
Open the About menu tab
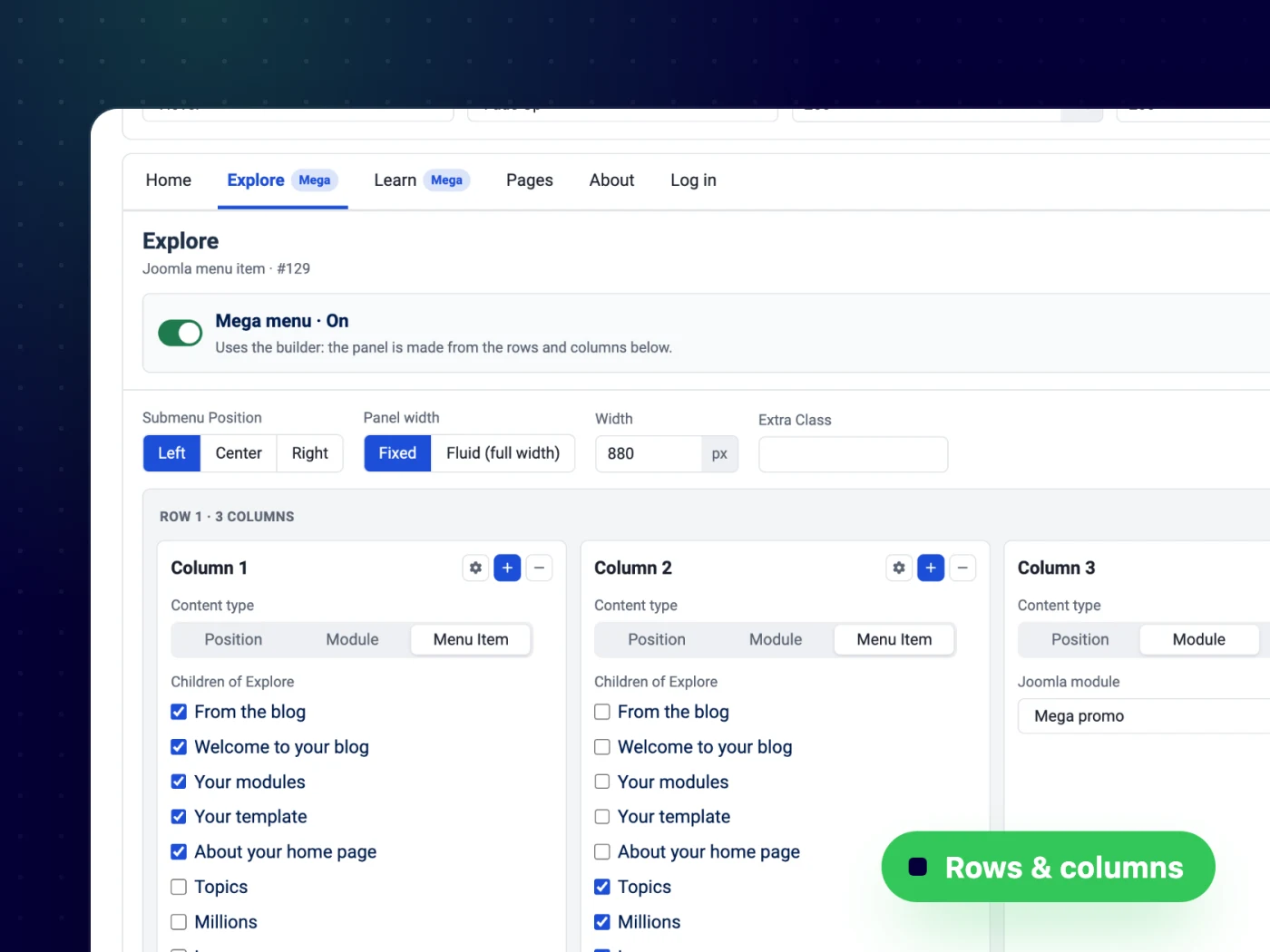(611, 180)
